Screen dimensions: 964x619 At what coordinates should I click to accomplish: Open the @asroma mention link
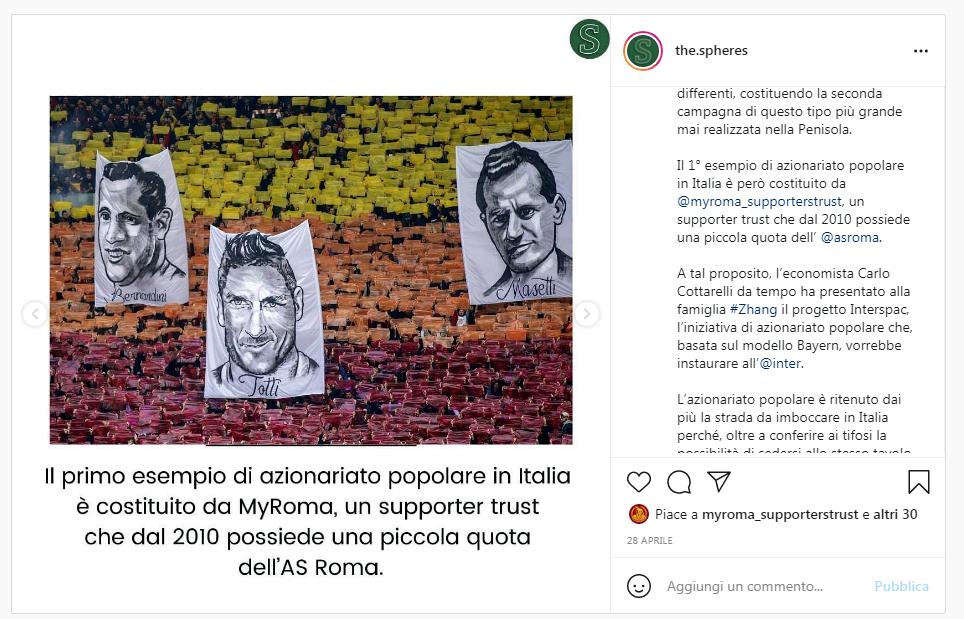[x=850, y=237]
